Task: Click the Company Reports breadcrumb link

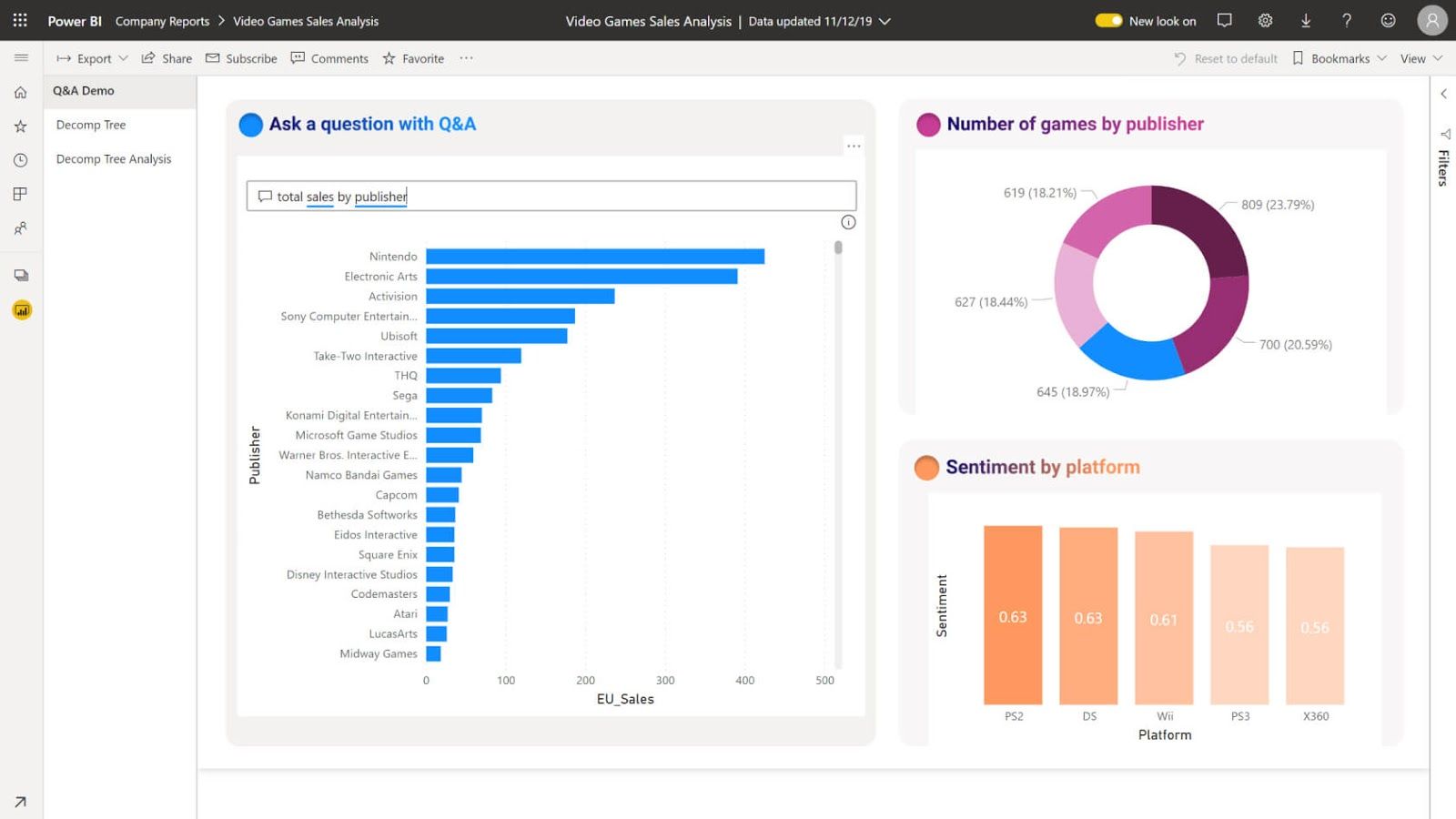Action: (x=162, y=21)
